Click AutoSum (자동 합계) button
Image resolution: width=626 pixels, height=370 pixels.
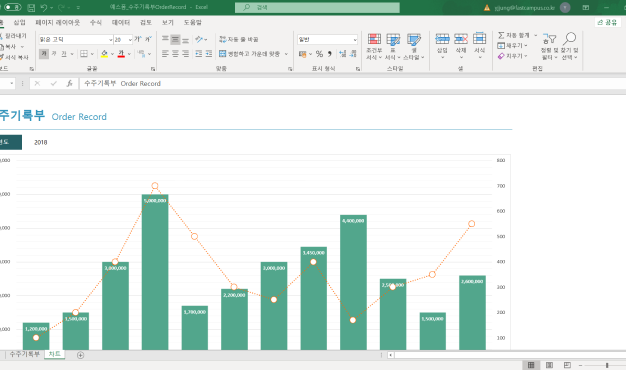pyautogui.click(x=514, y=35)
